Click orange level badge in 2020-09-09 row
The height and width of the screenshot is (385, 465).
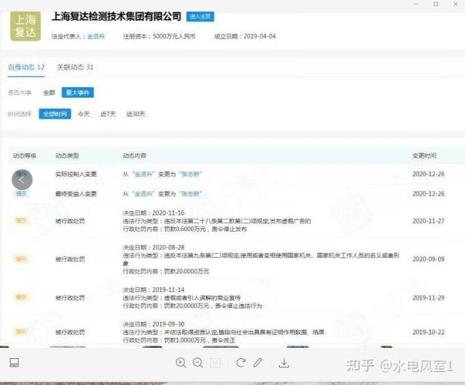(21, 259)
